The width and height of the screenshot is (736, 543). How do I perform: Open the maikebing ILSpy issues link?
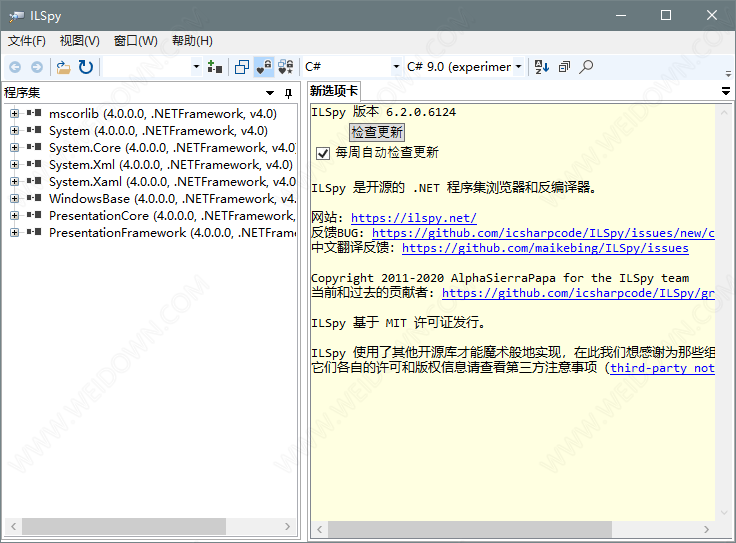(545, 248)
